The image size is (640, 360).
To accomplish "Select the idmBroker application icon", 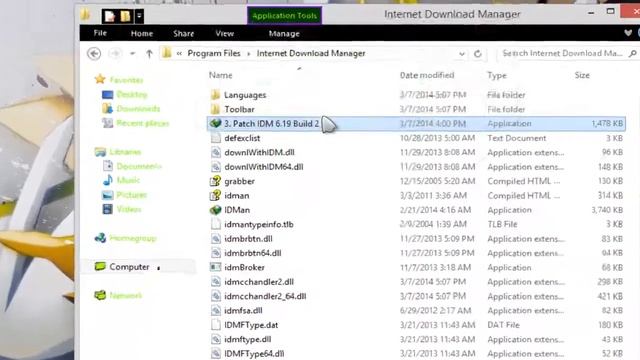I will [216, 267].
